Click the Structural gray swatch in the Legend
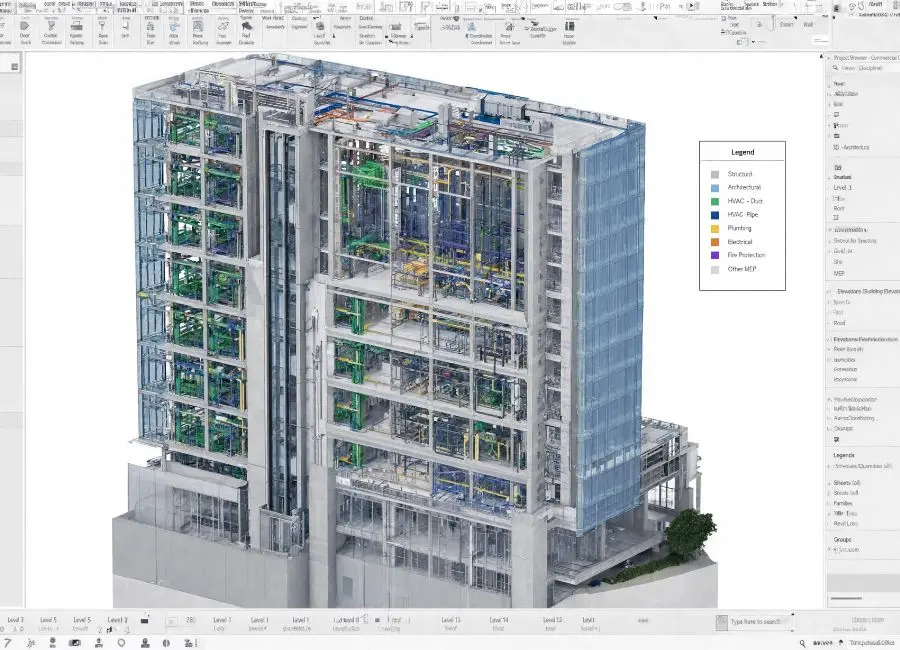 click(715, 174)
